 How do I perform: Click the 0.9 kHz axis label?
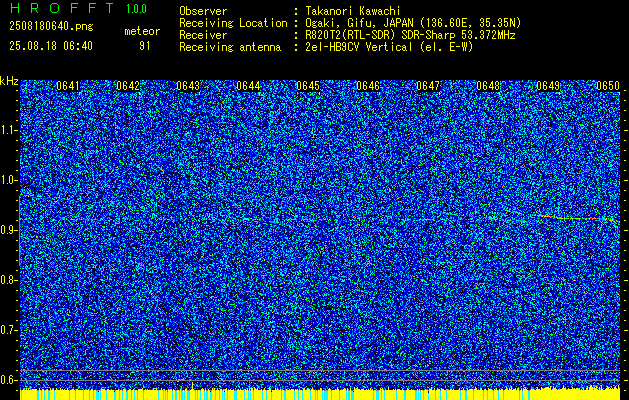(x=8, y=230)
